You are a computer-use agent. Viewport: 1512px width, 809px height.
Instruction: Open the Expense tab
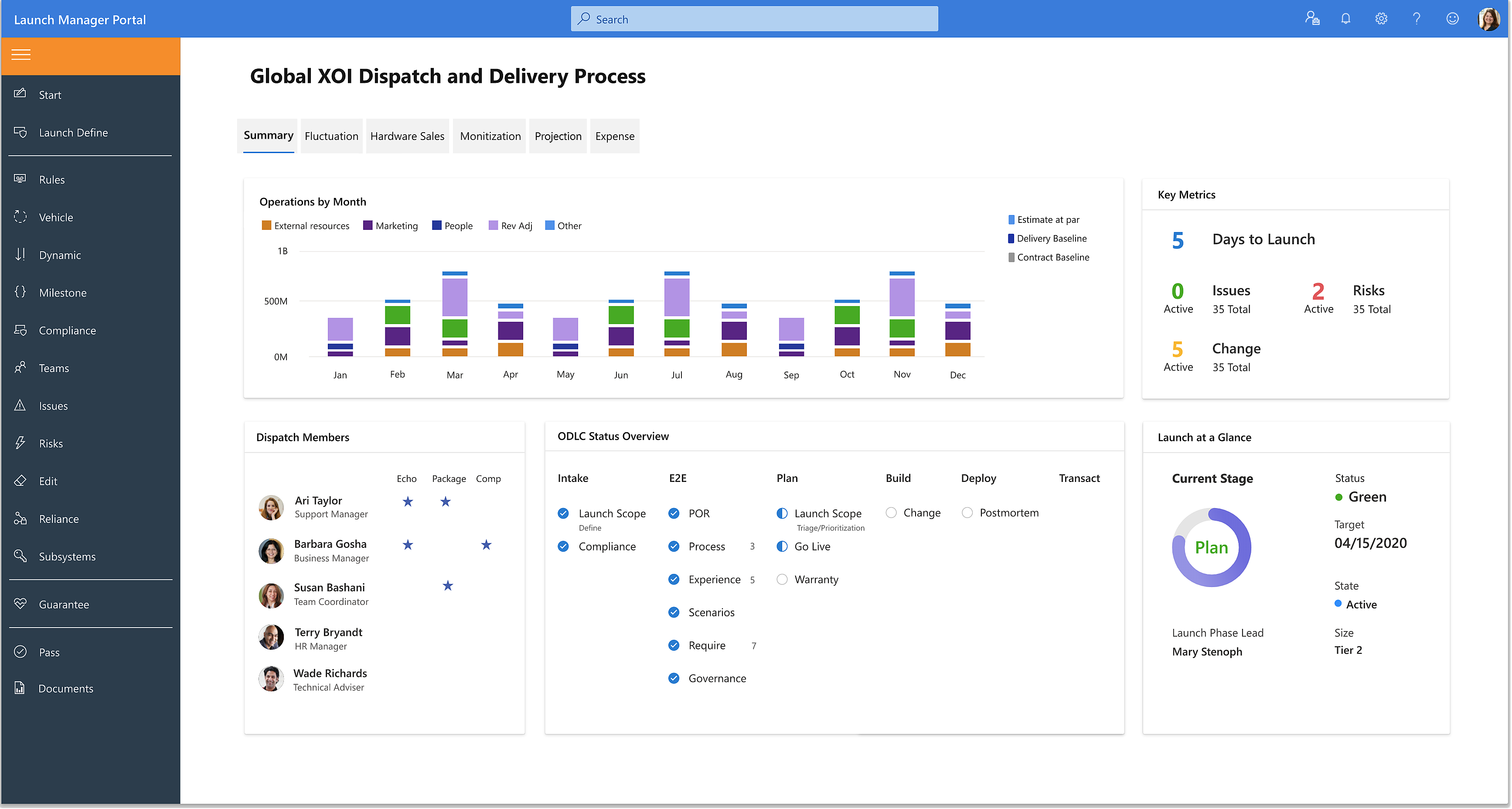(615, 136)
